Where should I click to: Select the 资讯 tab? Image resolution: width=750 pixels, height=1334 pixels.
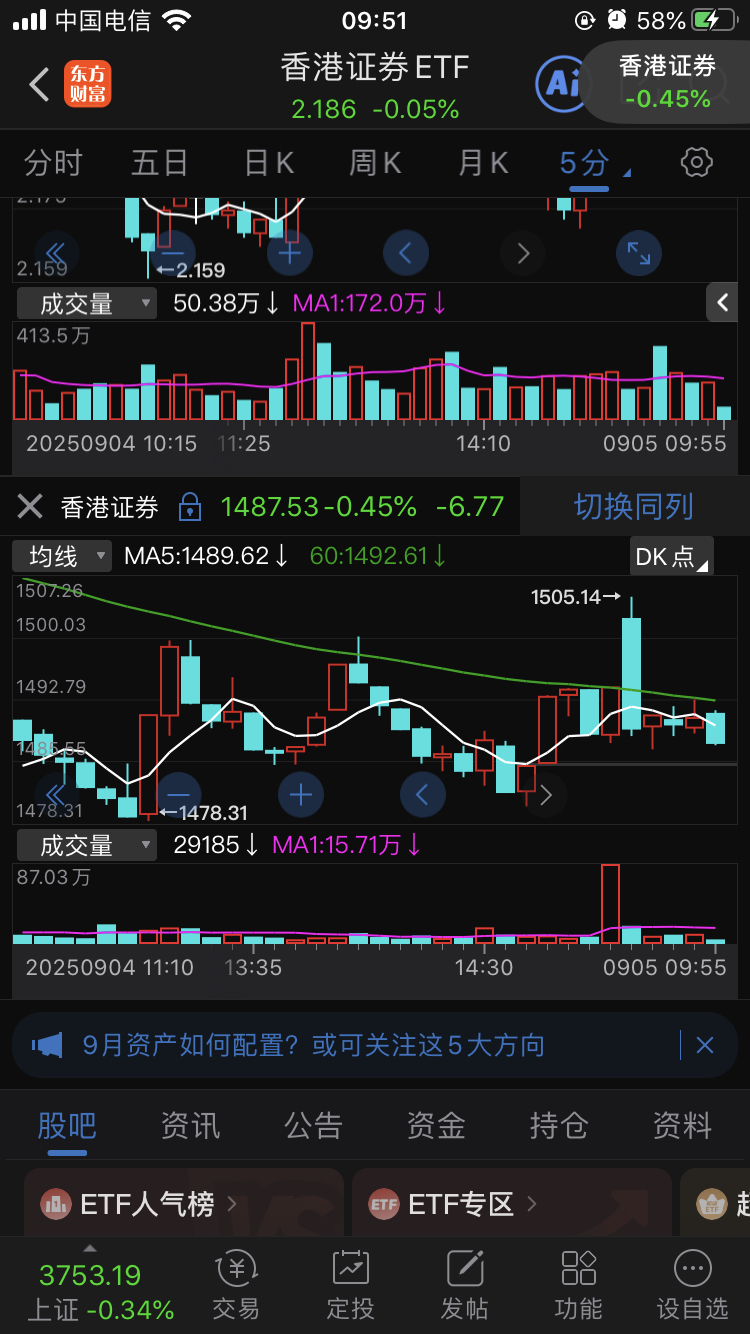[190, 1126]
